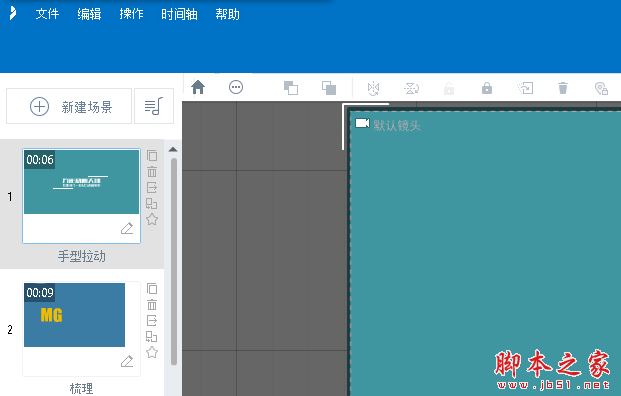Click the 新建场景 button
The height and width of the screenshot is (396, 621).
coord(69,106)
